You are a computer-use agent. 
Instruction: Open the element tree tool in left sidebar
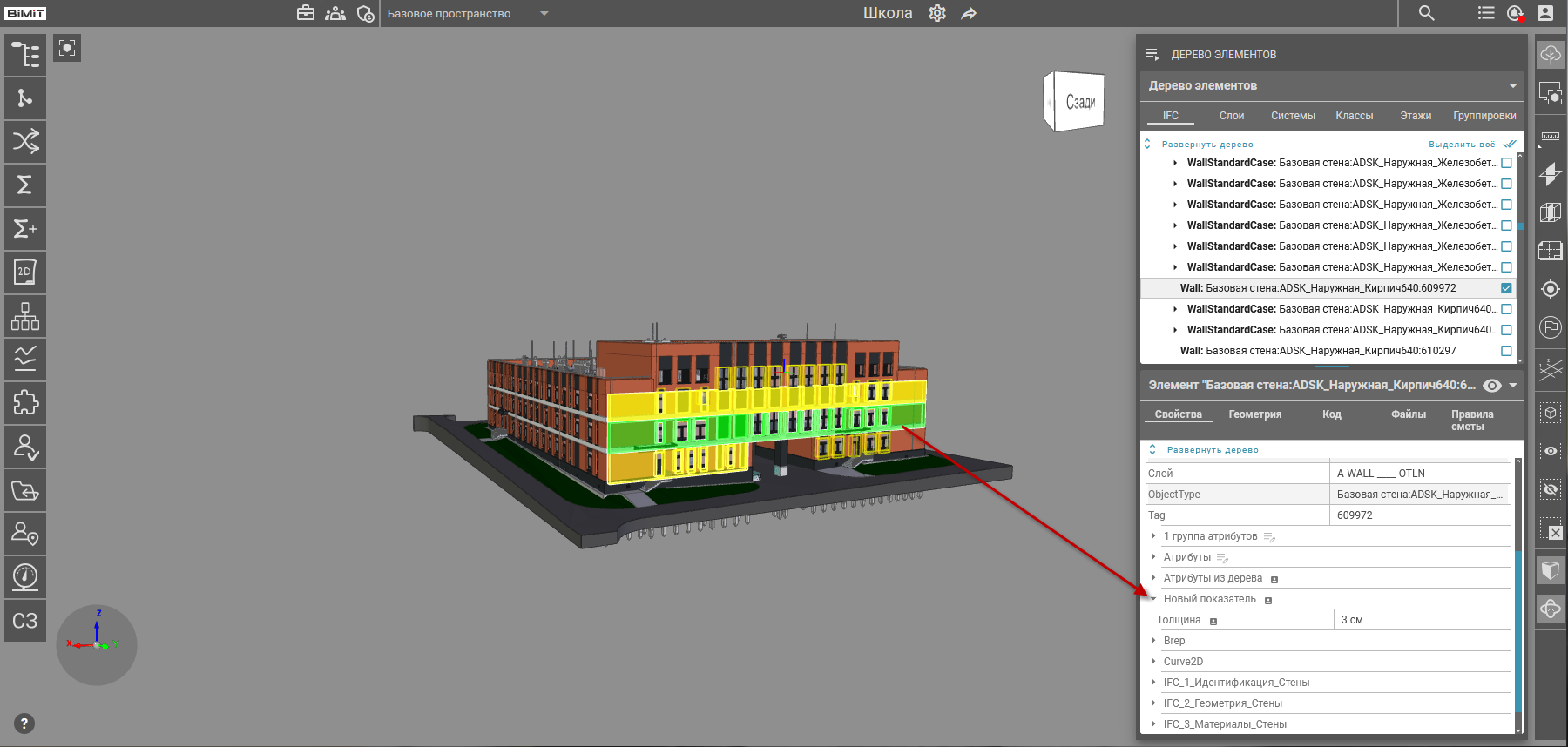25,55
